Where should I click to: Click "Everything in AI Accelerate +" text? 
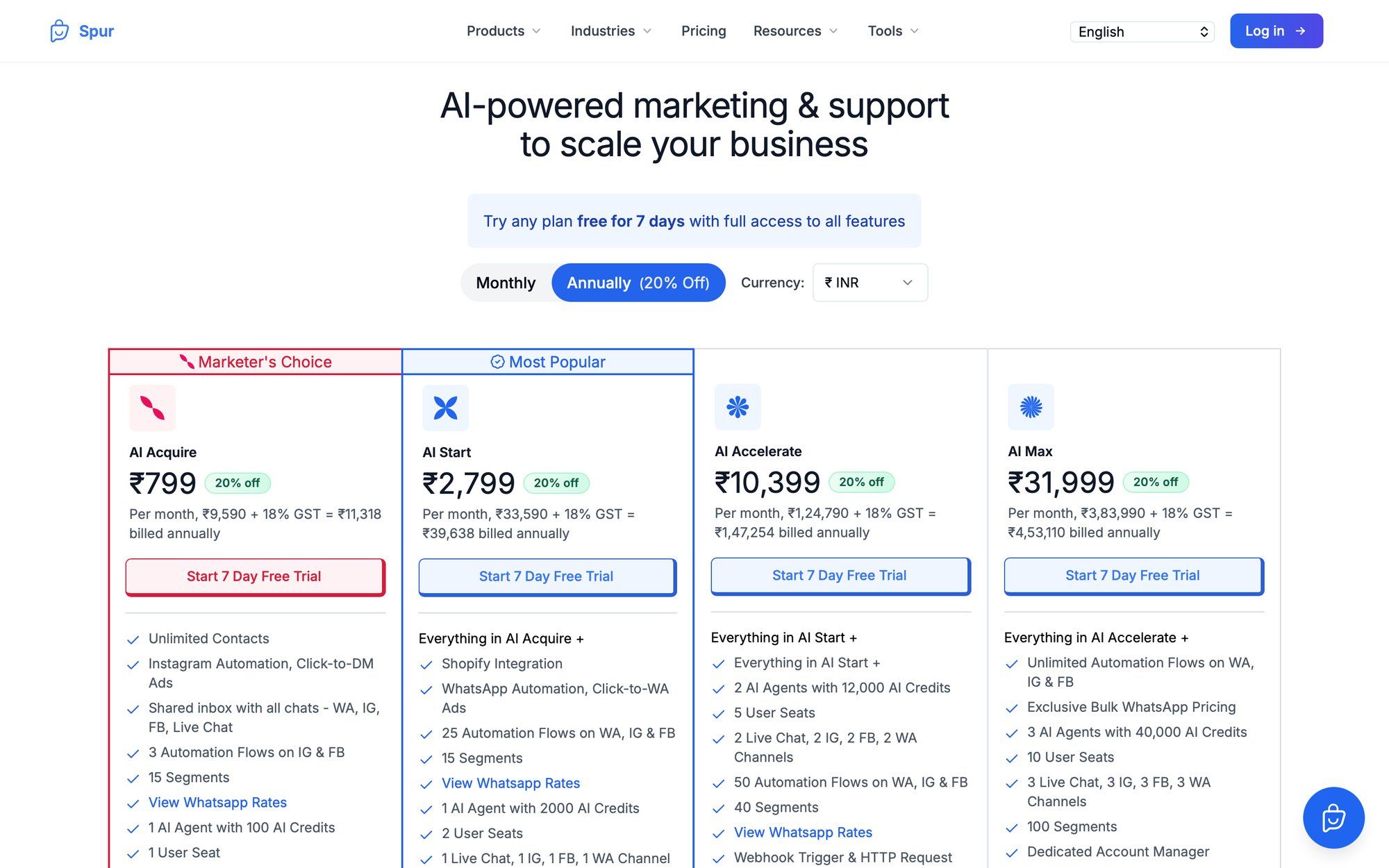(1096, 637)
